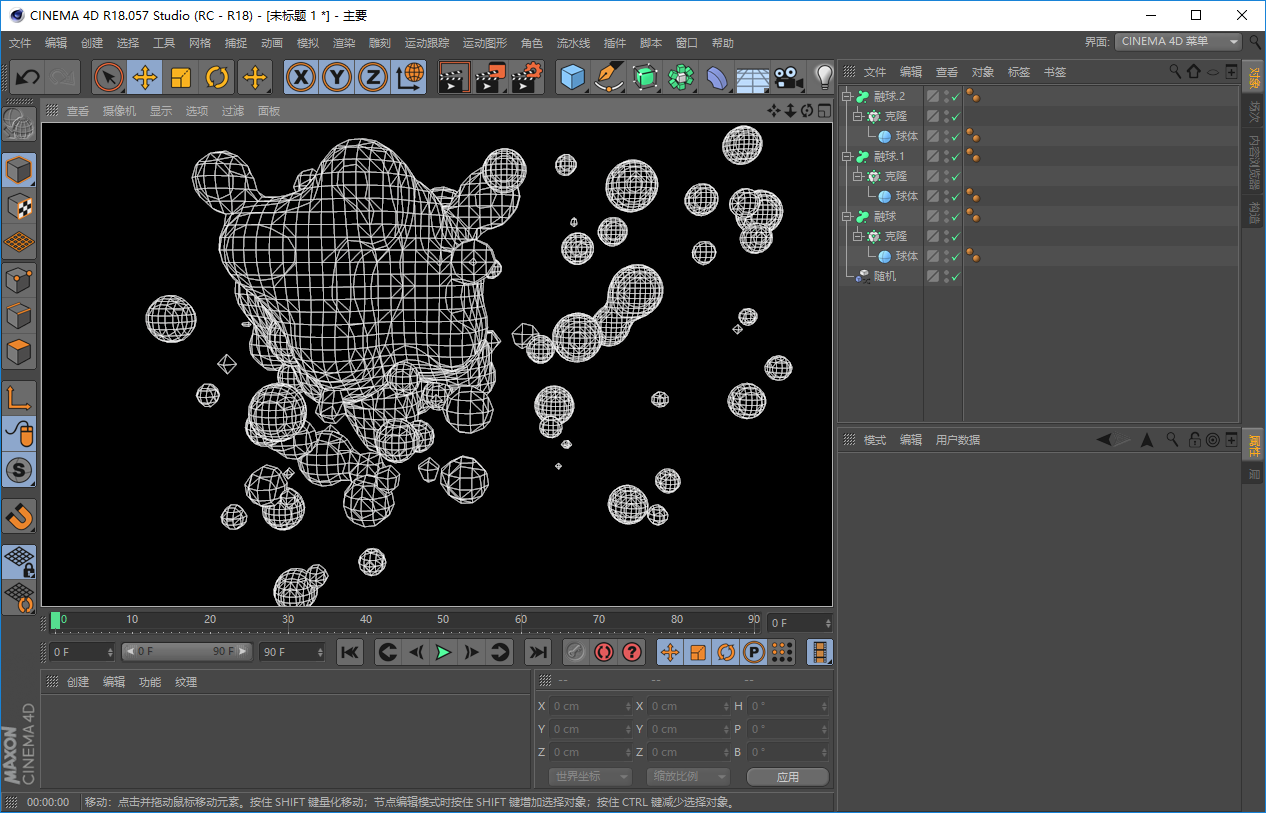Image resolution: width=1266 pixels, height=813 pixels.
Task: Switch to Model mode cube icon
Action: click(19, 171)
